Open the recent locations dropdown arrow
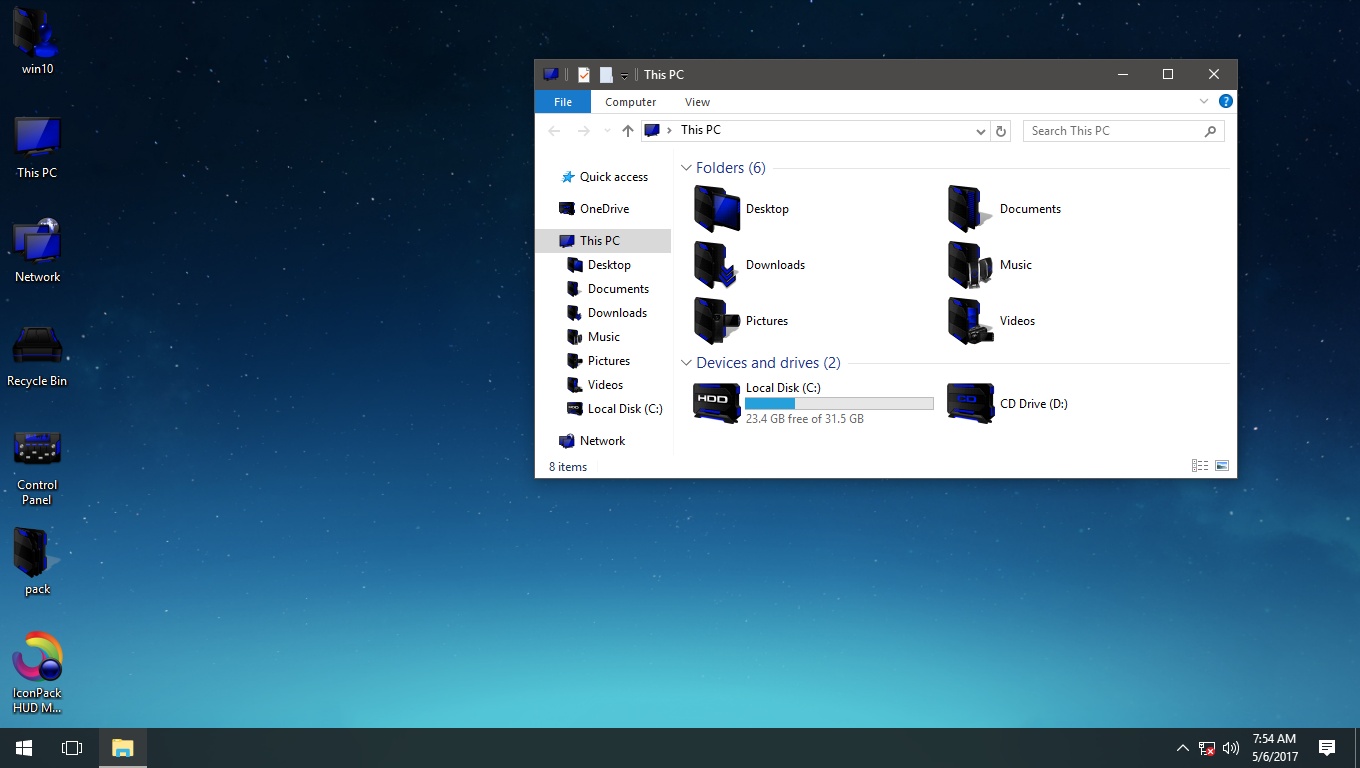 click(606, 131)
